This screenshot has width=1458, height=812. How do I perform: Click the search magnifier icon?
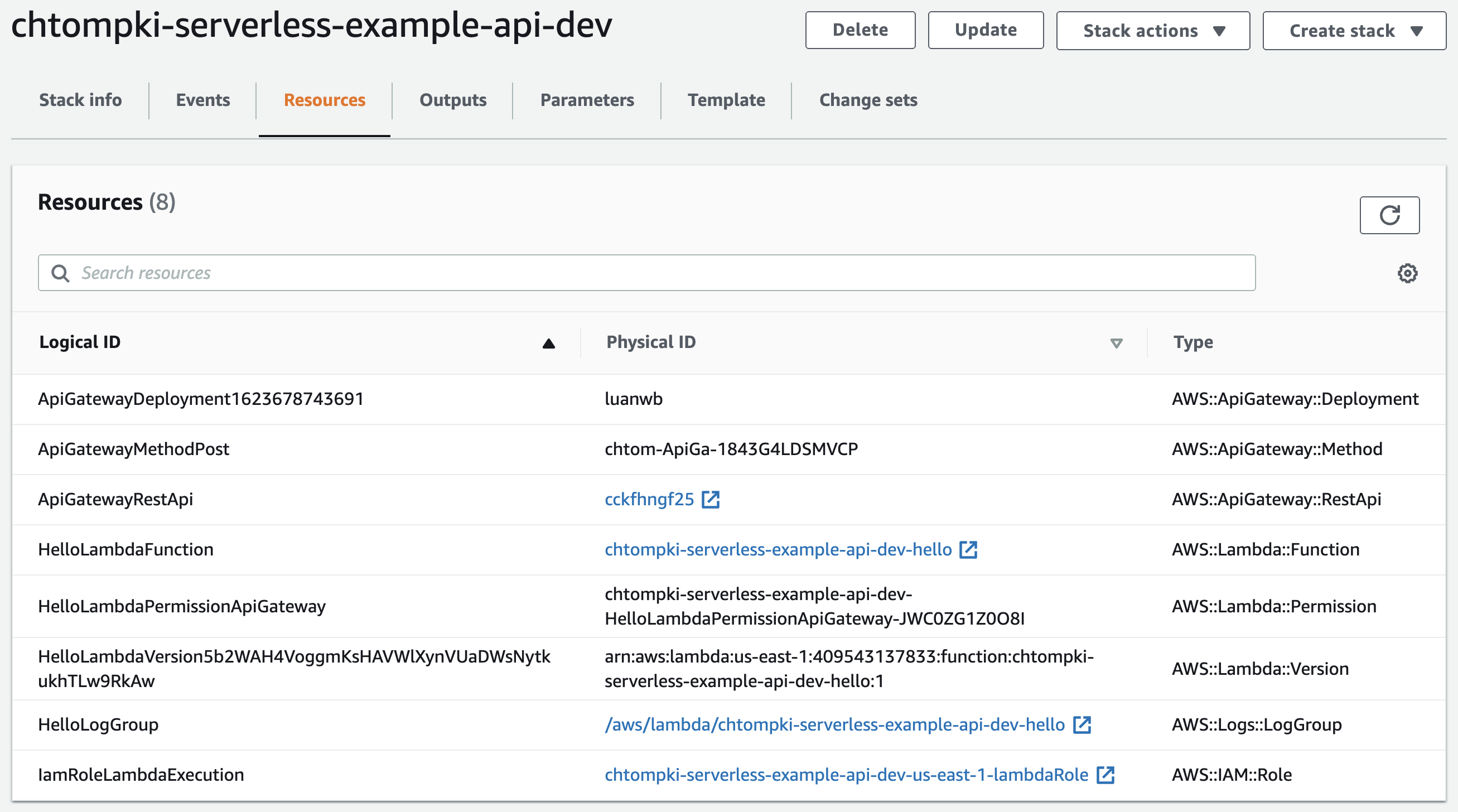tap(60, 273)
